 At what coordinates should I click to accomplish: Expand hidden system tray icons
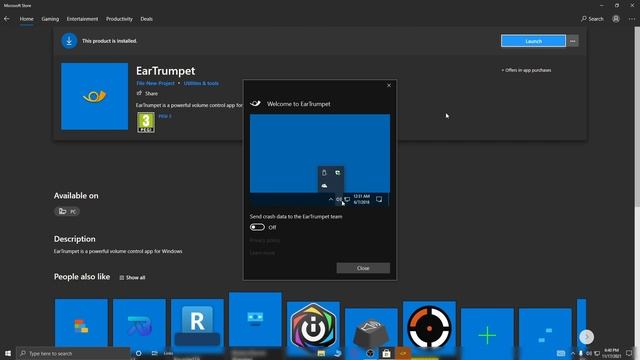[573, 353]
